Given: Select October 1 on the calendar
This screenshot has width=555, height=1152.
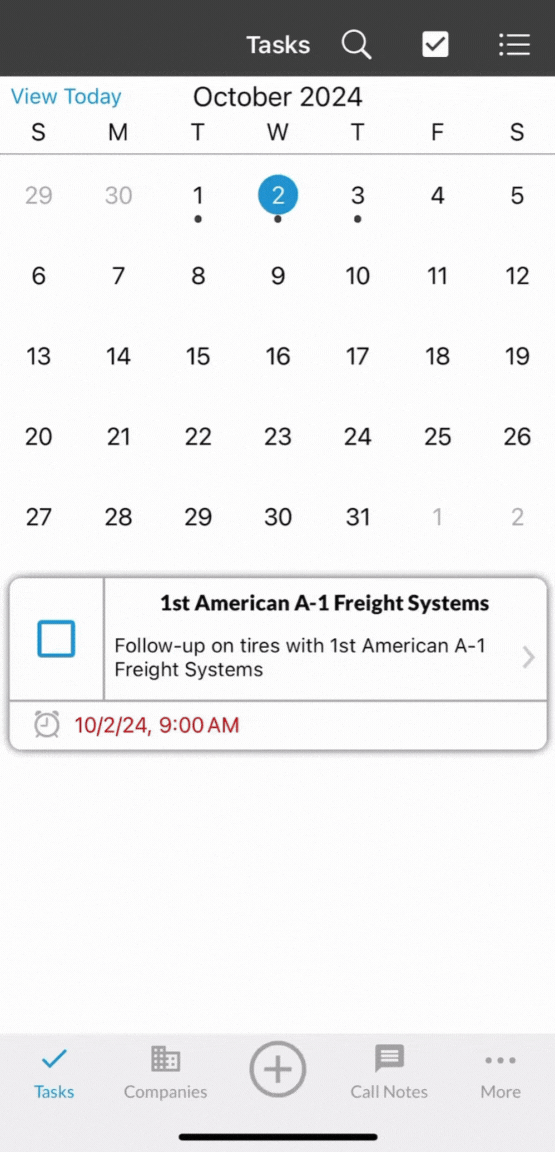Looking at the screenshot, I should click(198, 195).
